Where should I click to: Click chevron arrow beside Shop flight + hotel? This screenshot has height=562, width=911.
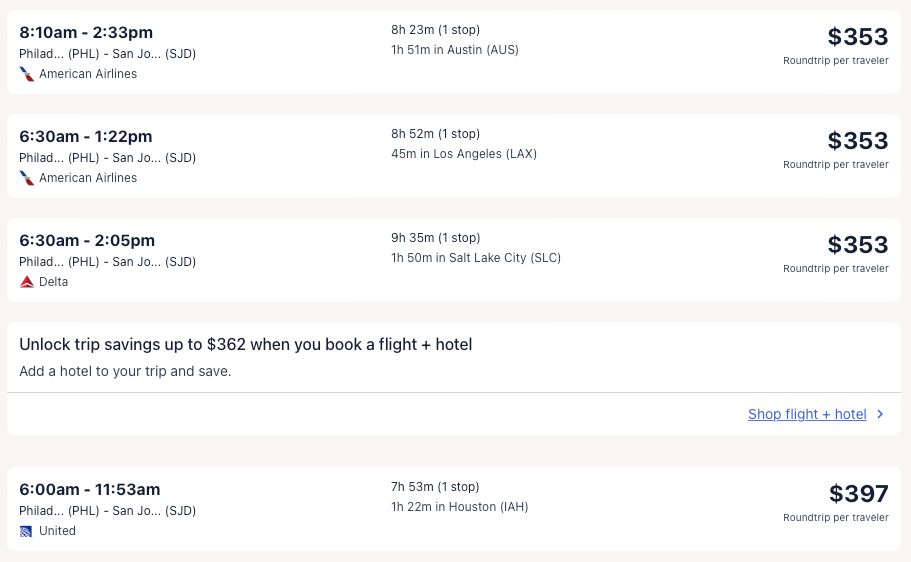[x=880, y=414]
